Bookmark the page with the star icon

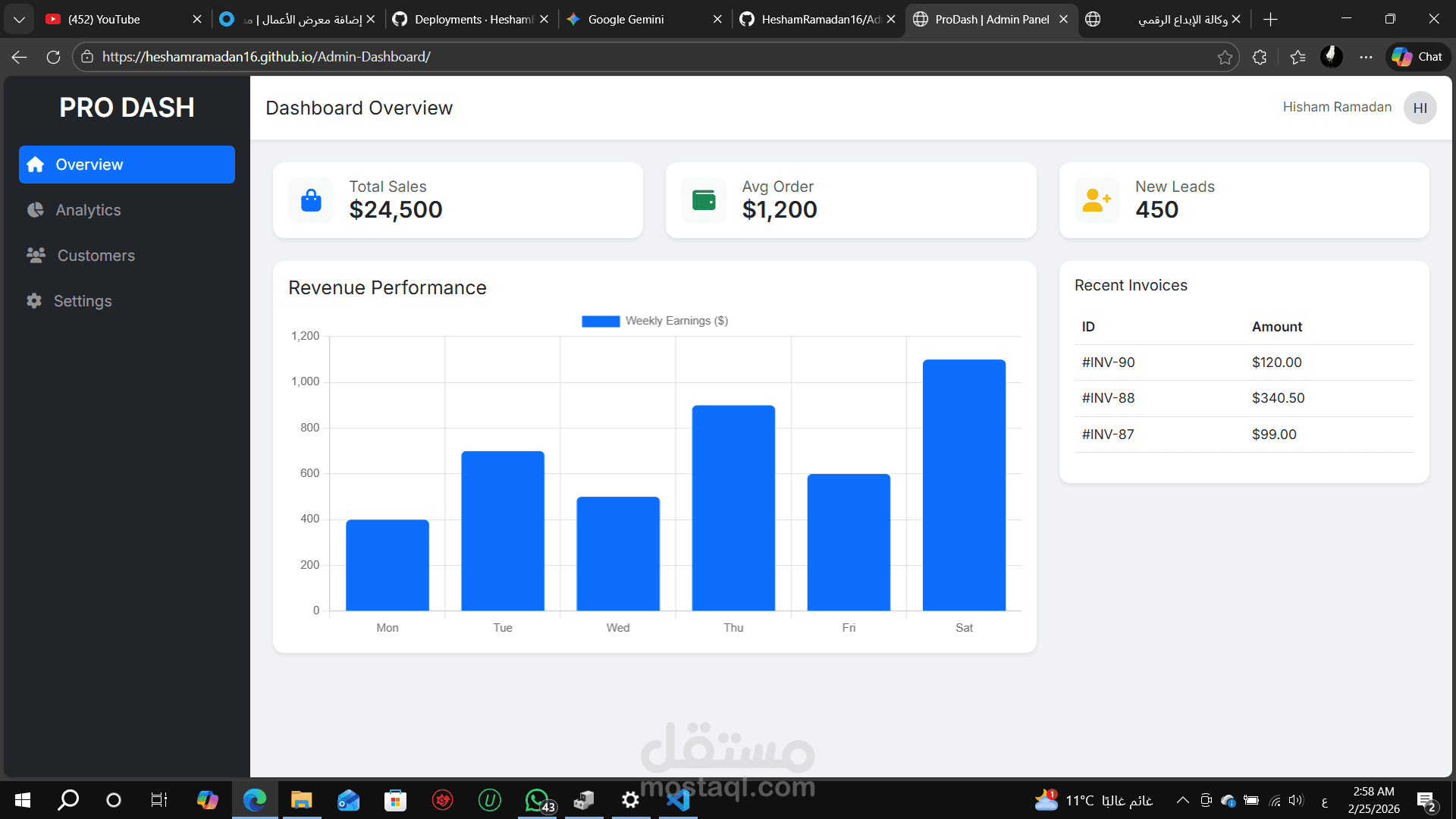coord(1225,57)
